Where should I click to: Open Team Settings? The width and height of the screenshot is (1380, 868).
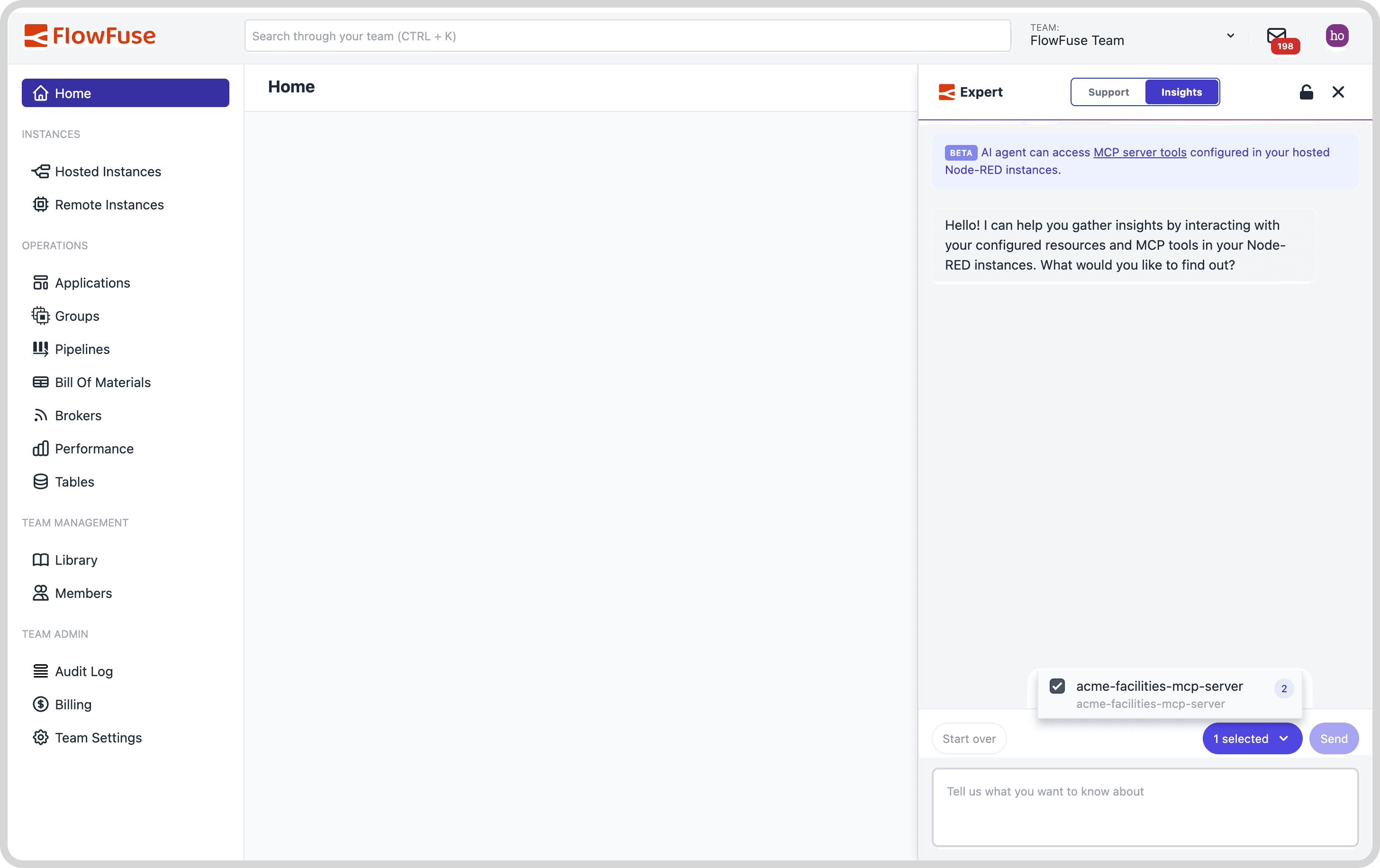[x=98, y=738]
